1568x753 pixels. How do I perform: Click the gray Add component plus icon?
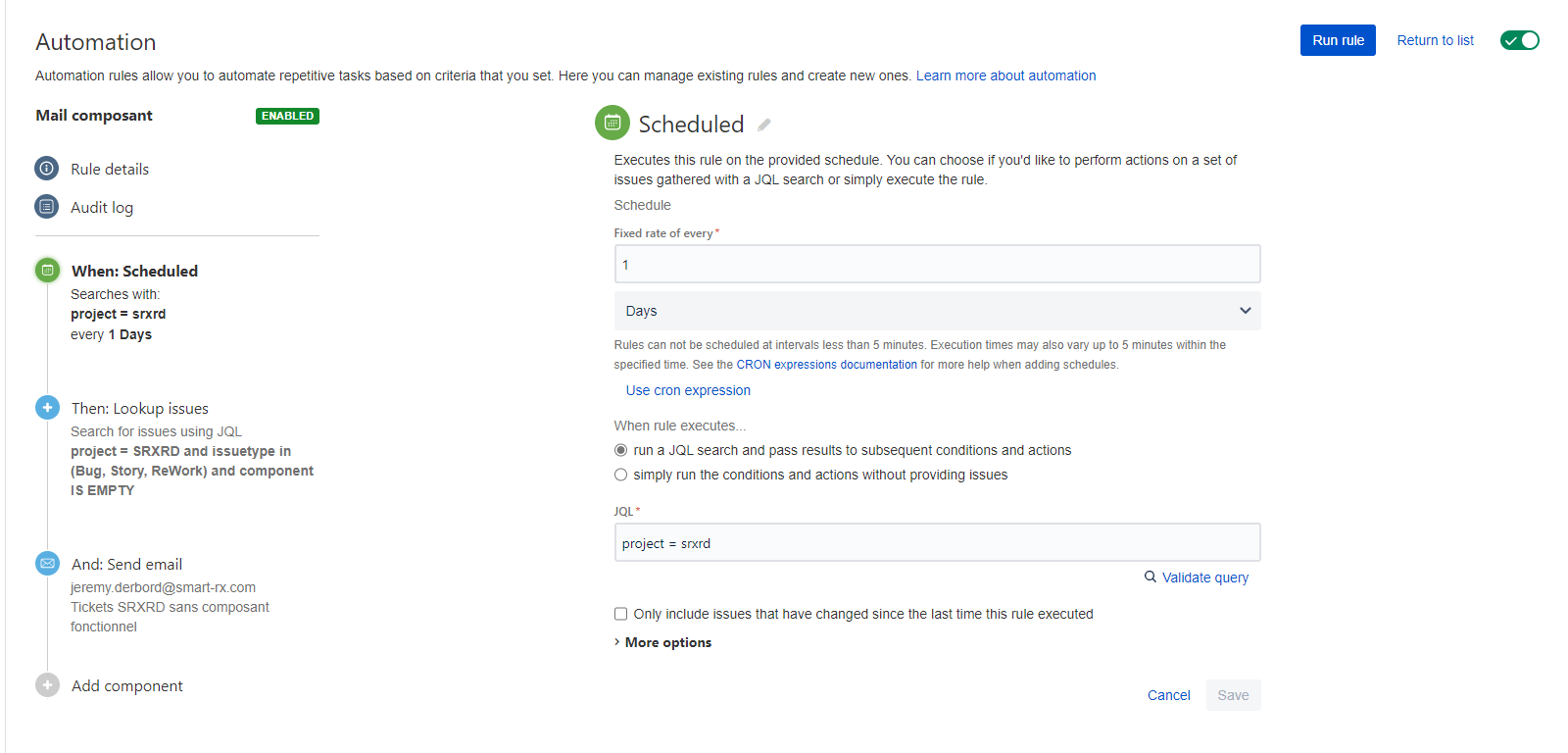pyautogui.click(x=47, y=684)
